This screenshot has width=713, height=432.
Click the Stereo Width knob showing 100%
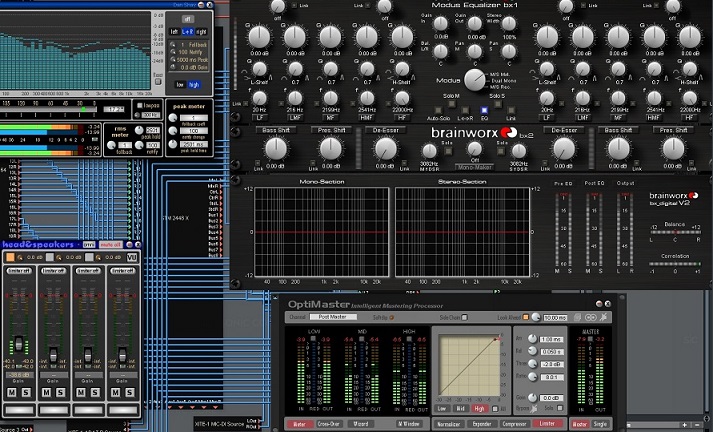(509, 23)
